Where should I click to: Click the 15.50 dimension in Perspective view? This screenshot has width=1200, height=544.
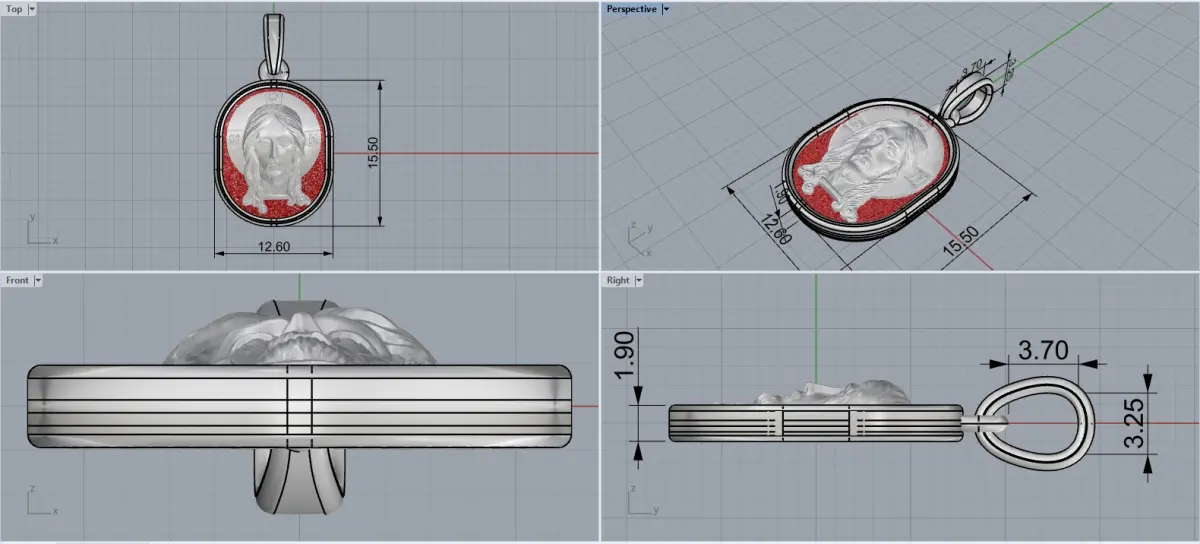pos(962,241)
